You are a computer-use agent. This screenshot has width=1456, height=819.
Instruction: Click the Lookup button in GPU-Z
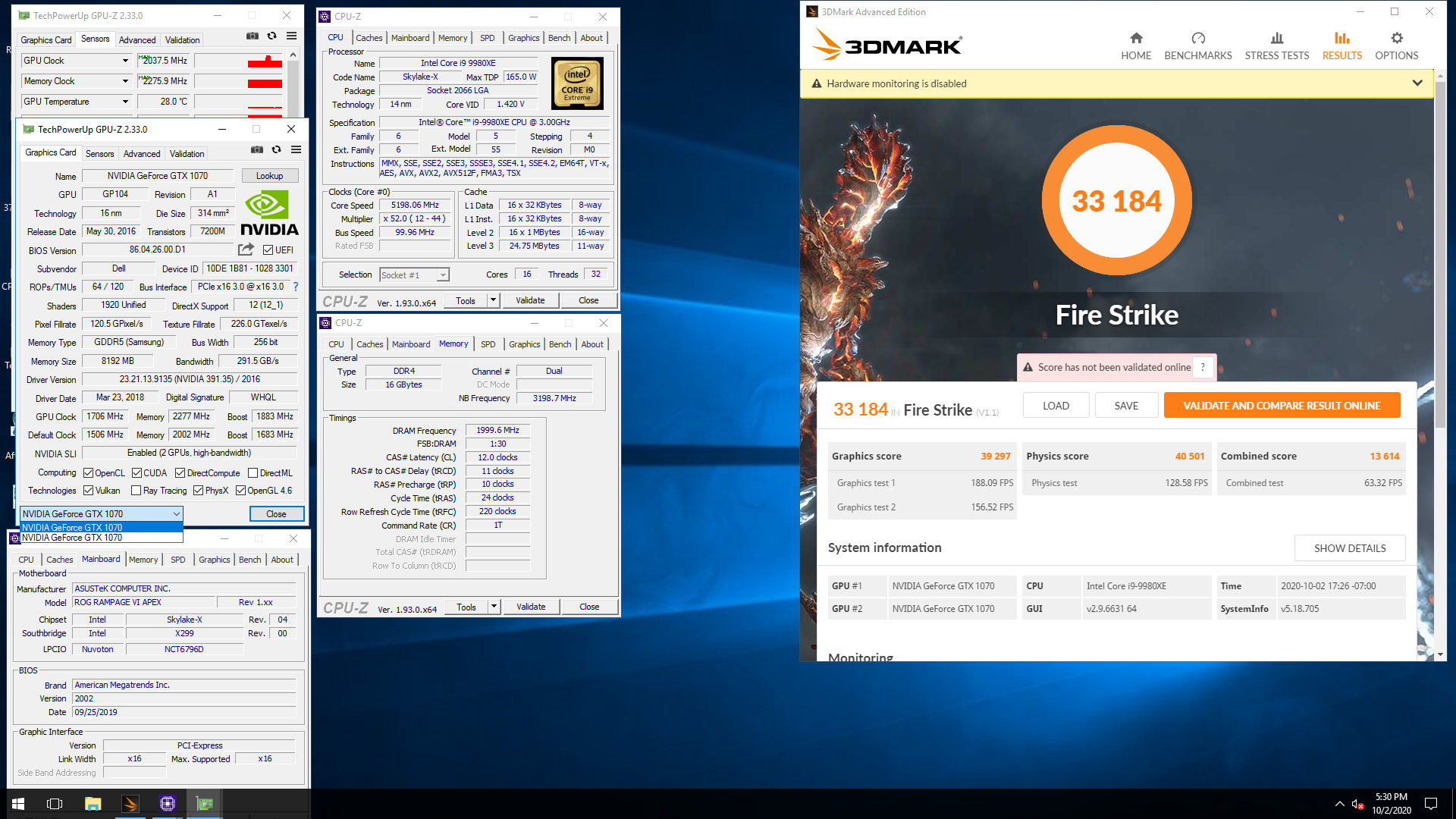pyautogui.click(x=269, y=176)
